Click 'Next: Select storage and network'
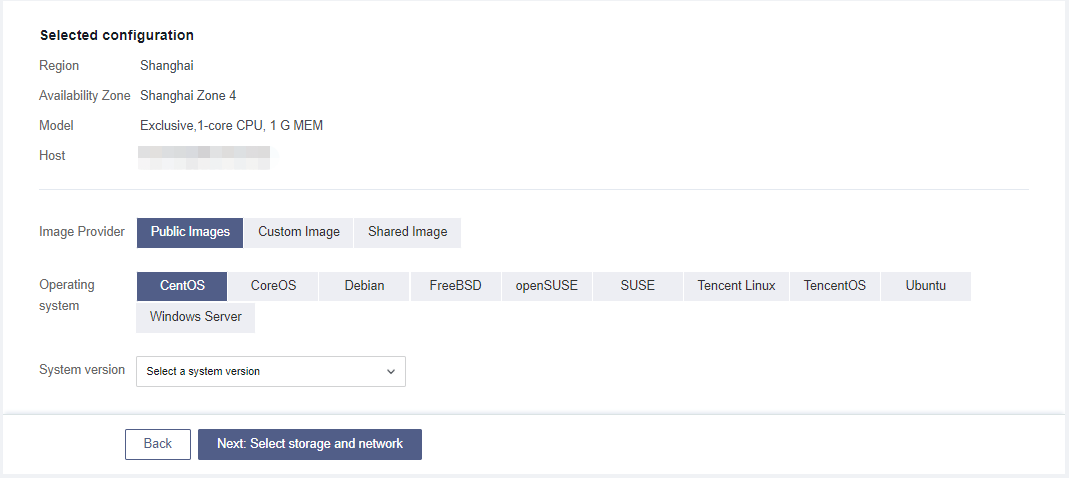1069x478 pixels. point(310,444)
